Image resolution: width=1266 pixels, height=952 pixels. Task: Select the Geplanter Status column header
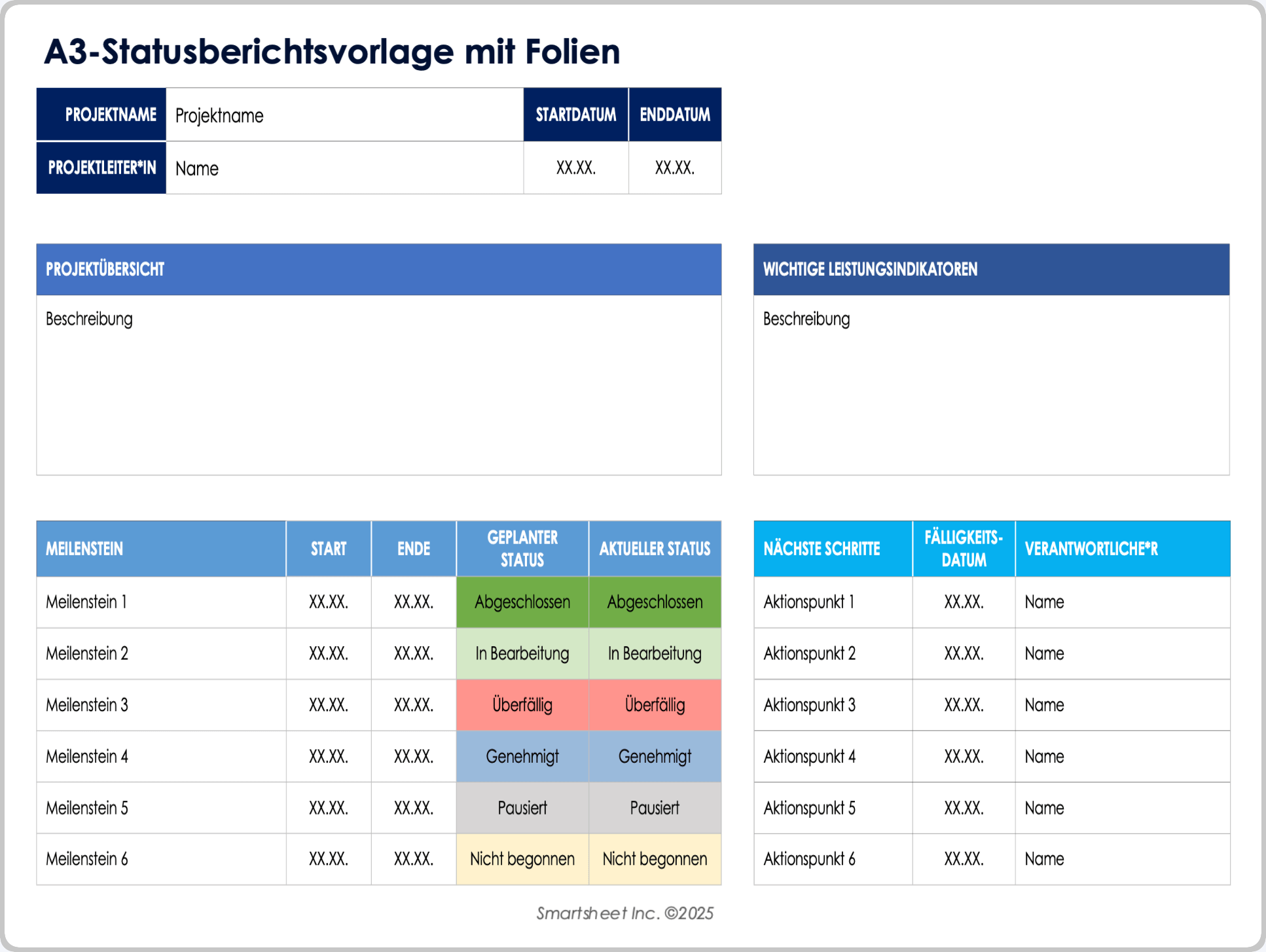tap(522, 549)
